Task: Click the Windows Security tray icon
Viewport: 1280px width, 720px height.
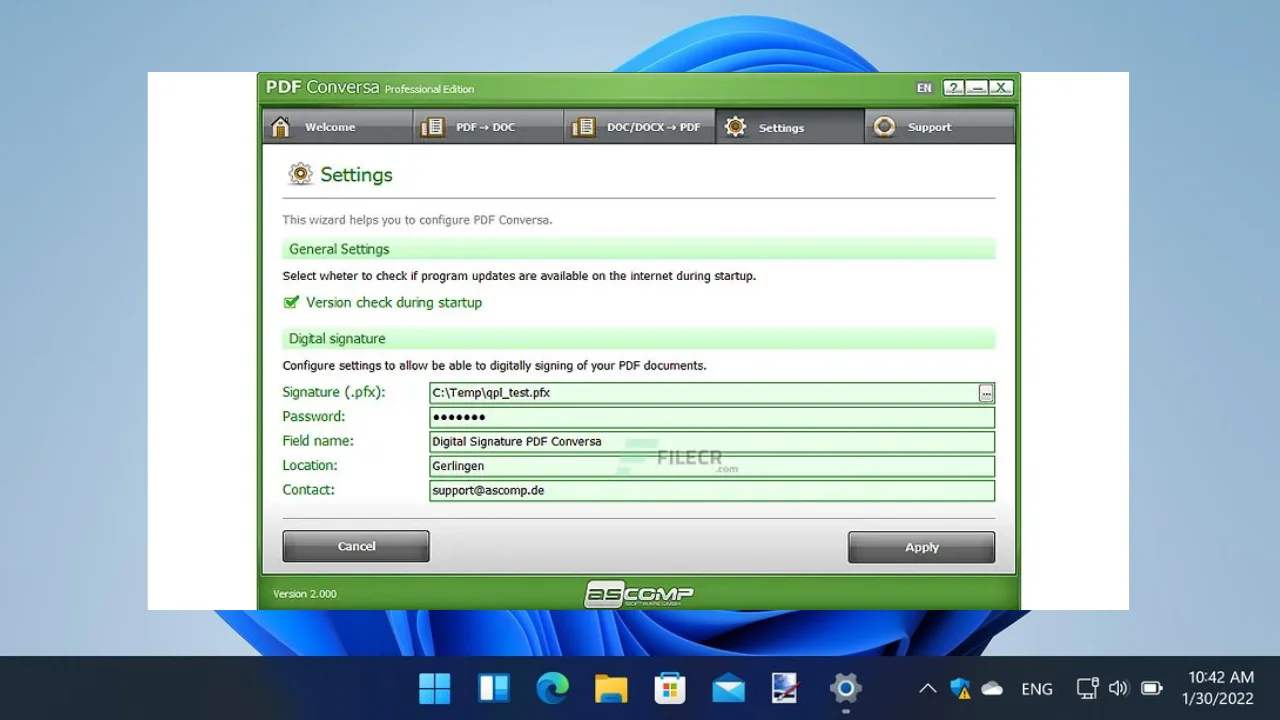Action: tap(960, 688)
